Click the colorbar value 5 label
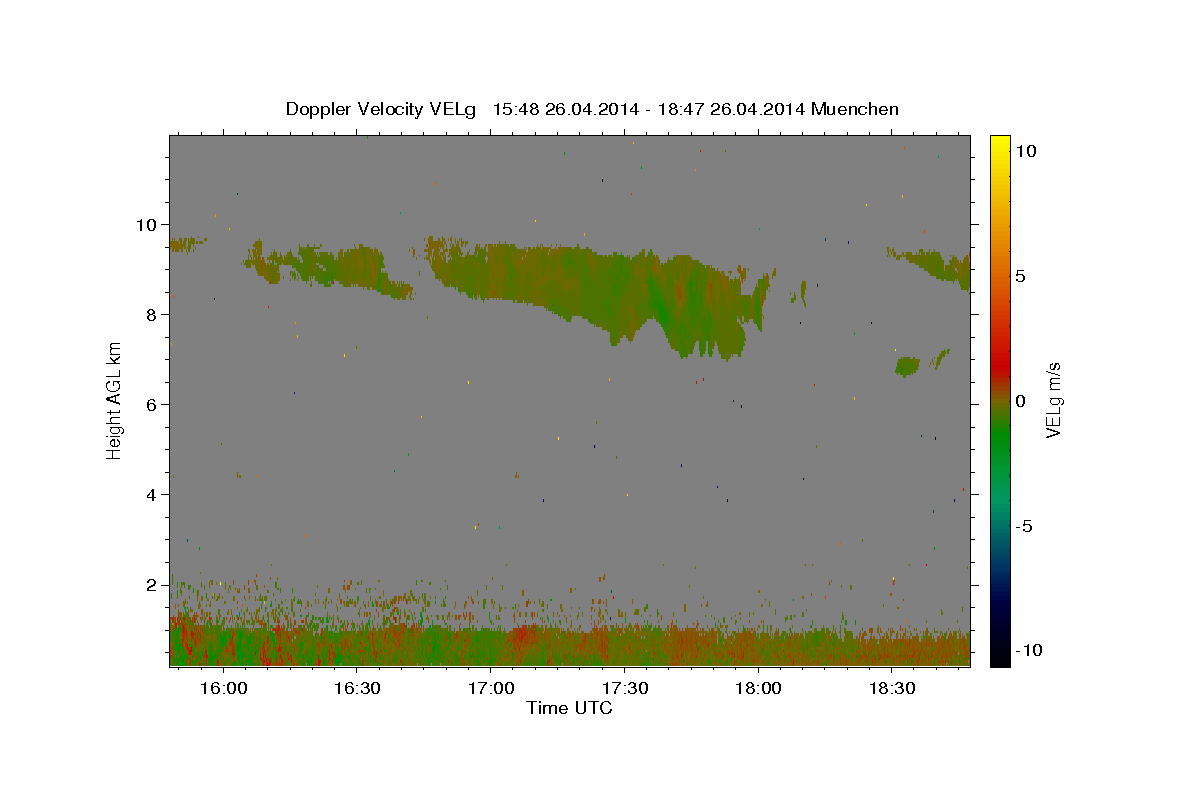 [x=1020, y=276]
